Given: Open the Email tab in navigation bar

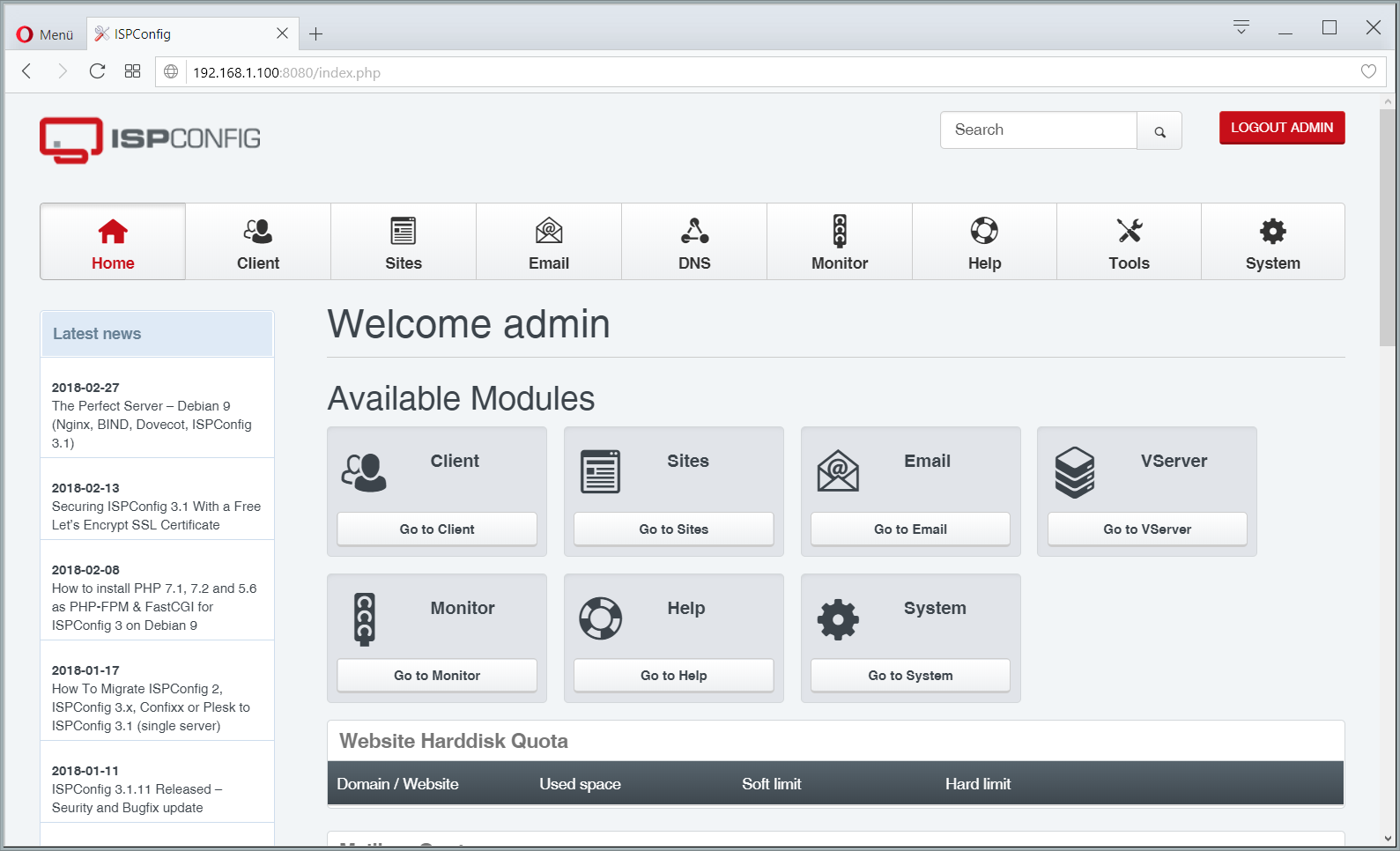Looking at the screenshot, I should pos(549,242).
